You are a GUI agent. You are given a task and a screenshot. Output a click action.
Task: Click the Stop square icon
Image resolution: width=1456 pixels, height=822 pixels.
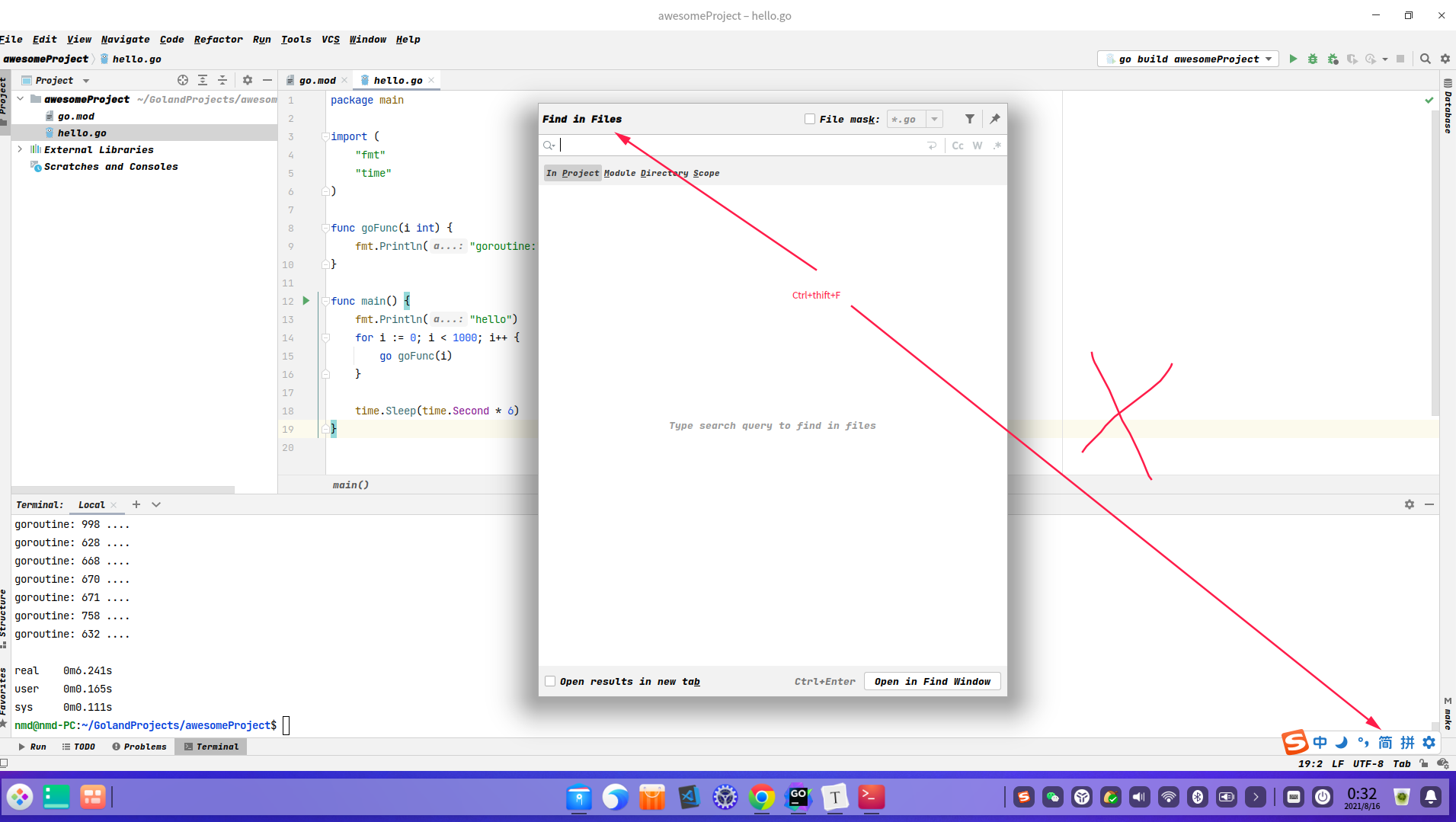(1400, 59)
